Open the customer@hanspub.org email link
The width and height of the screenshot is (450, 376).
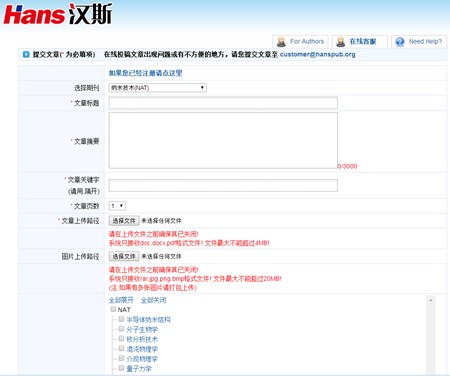(x=317, y=54)
